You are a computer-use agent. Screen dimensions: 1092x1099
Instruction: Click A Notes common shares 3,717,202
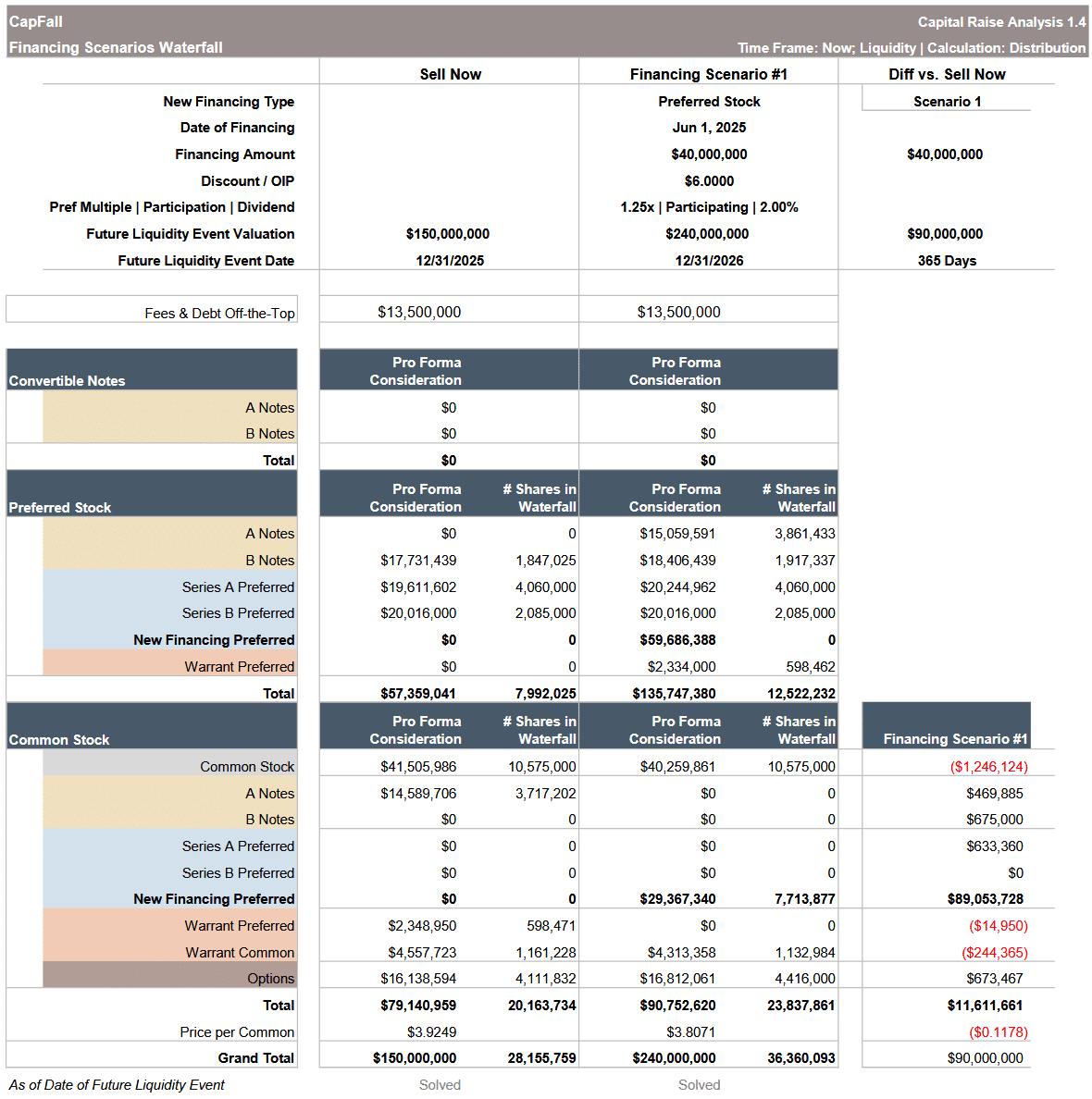tap(546, 794)
